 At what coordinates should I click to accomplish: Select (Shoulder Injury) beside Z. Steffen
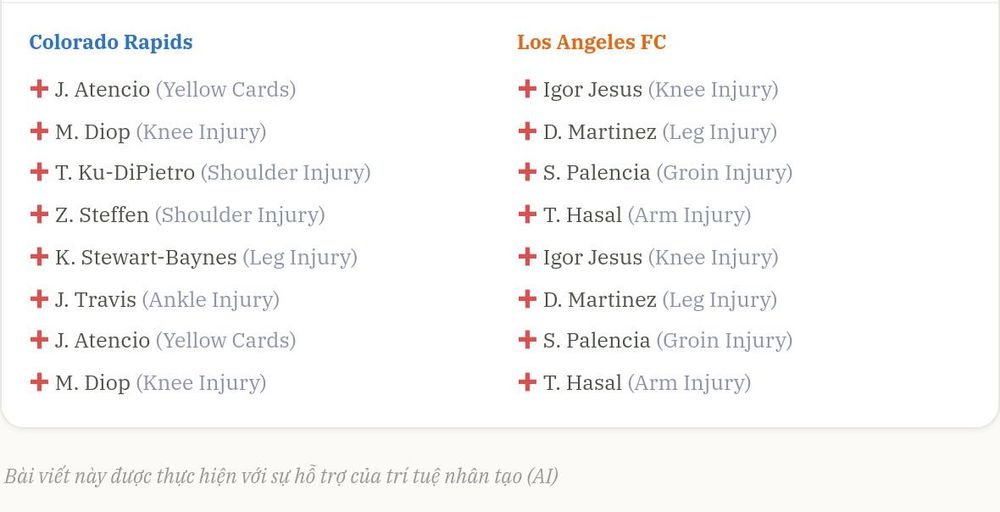[x=240, y=215]
